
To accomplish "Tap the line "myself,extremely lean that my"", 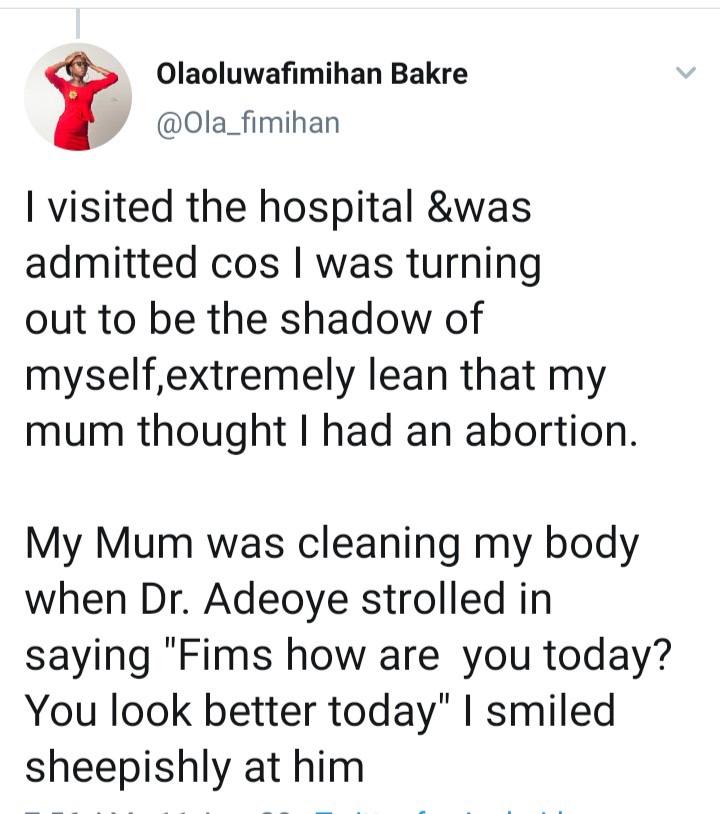I will click(x=316, y=375).
